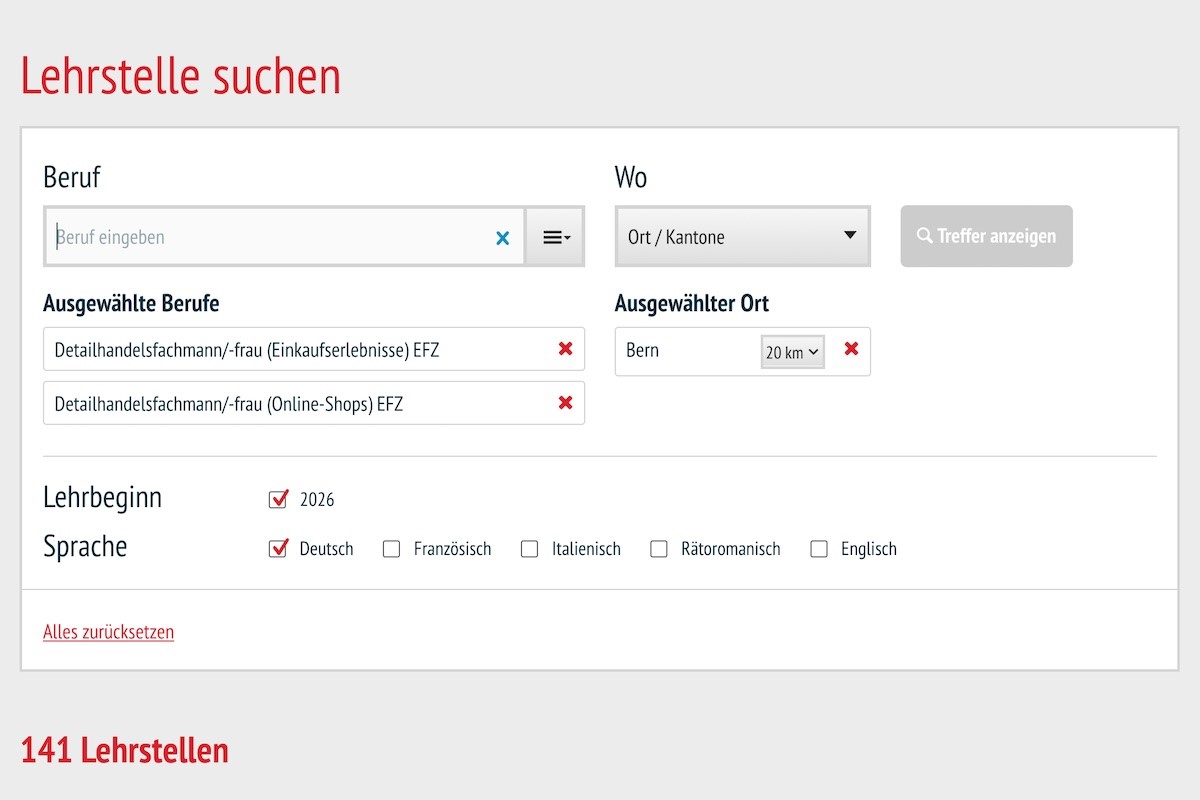
Task: Open the profession list menu icon
Action: [x=556, y=237]
